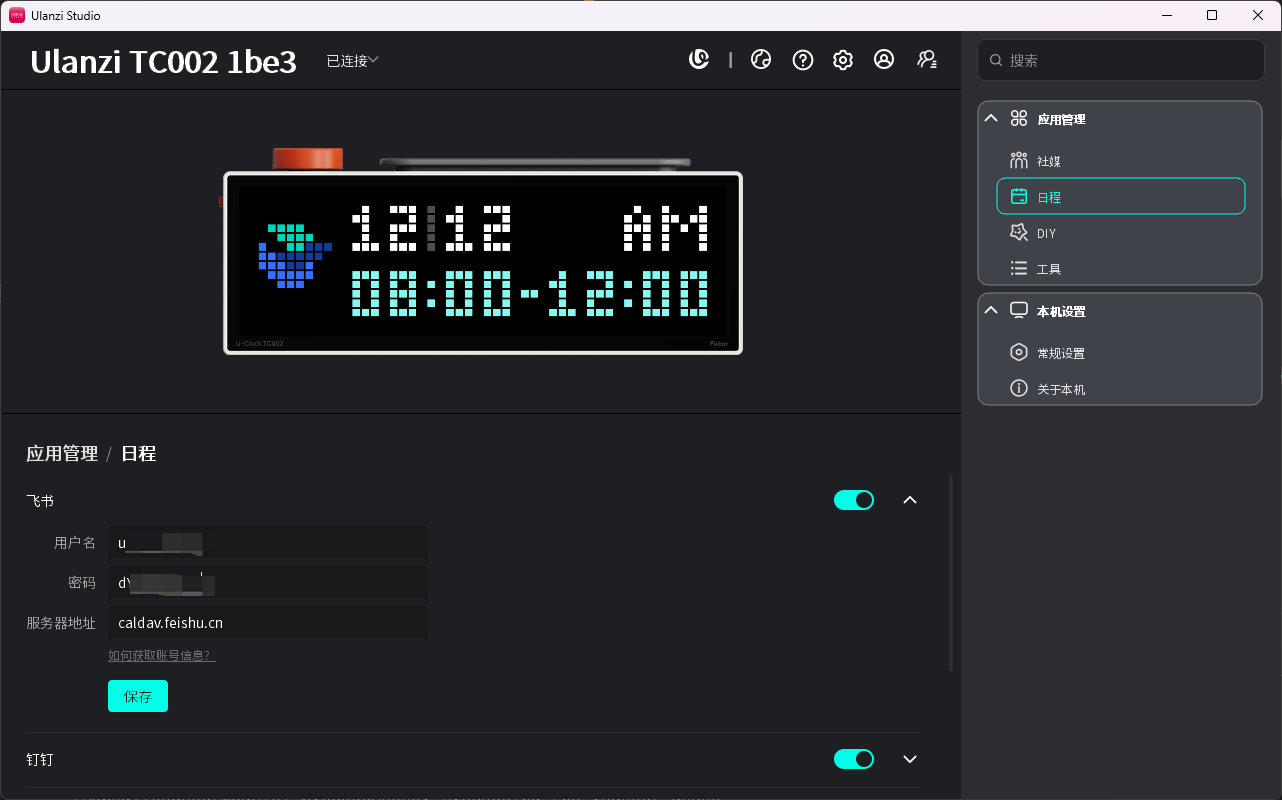Open 关于本机 info page
1282x800 pixels.
coord(1120,389)
